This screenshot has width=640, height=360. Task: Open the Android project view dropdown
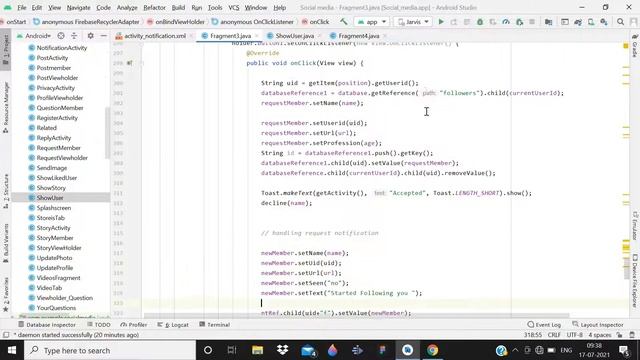coord(34,36)
